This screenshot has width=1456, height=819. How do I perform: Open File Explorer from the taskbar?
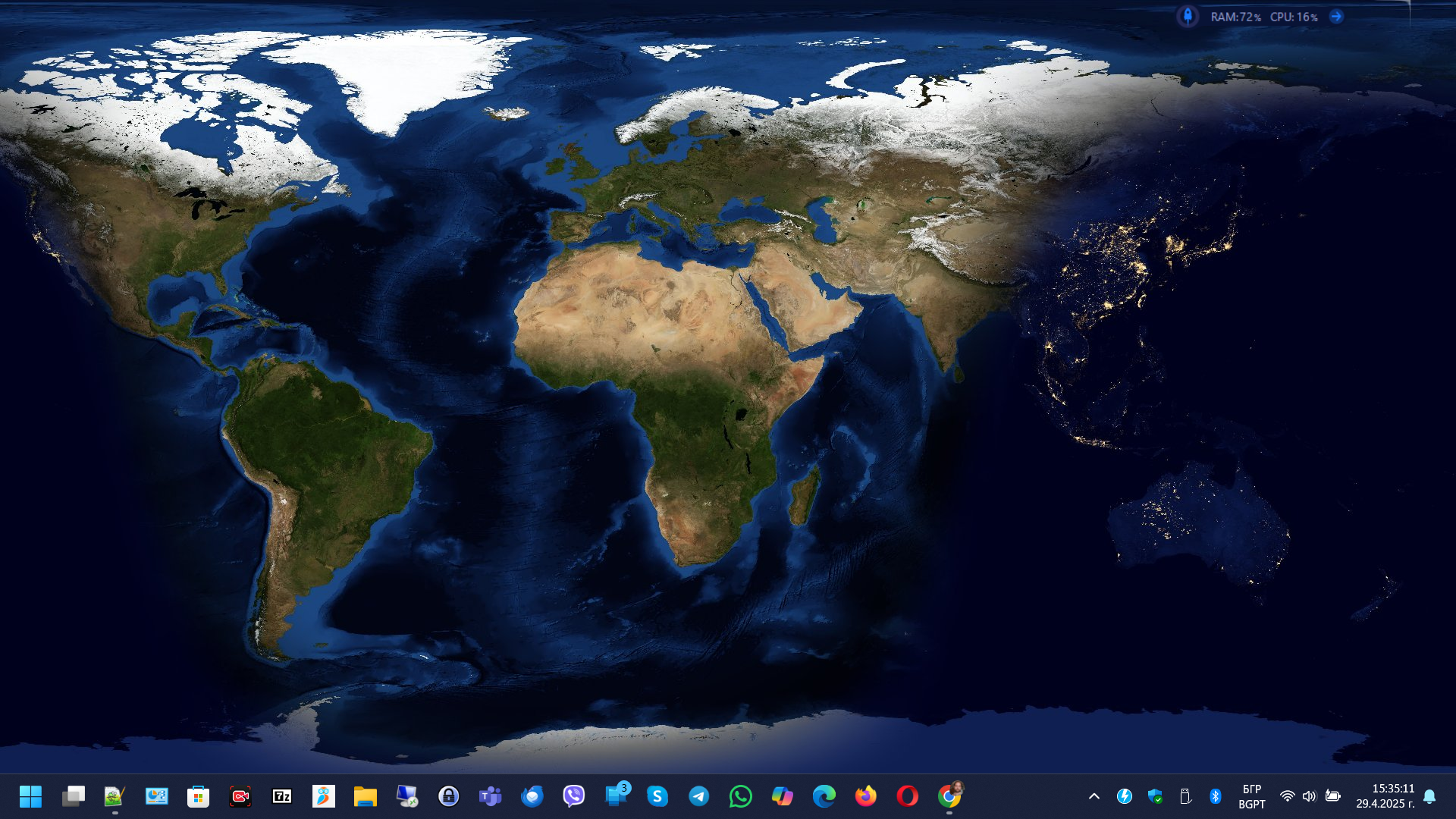365,796
